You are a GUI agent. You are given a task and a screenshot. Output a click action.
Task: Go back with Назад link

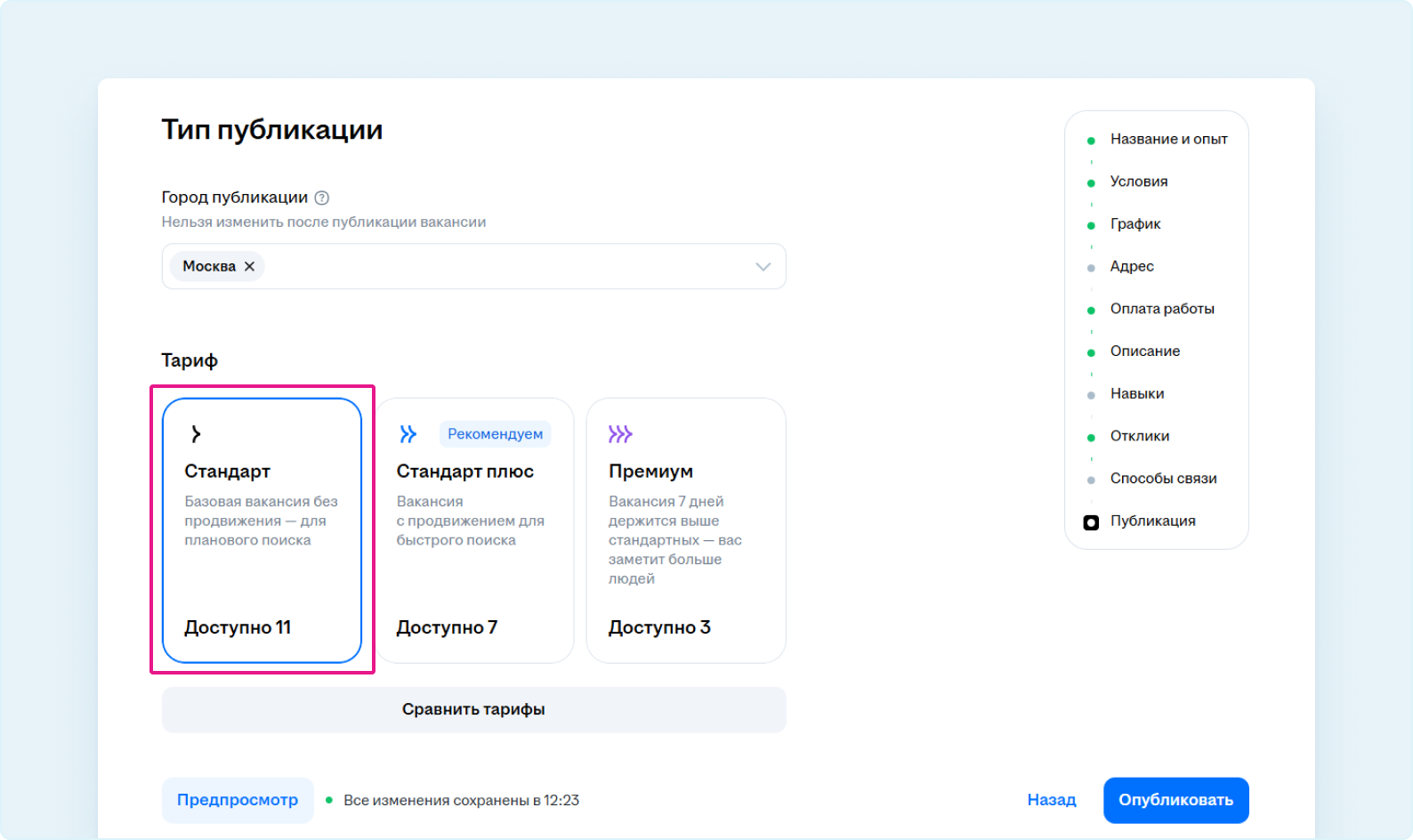[x=1051, y=800]
